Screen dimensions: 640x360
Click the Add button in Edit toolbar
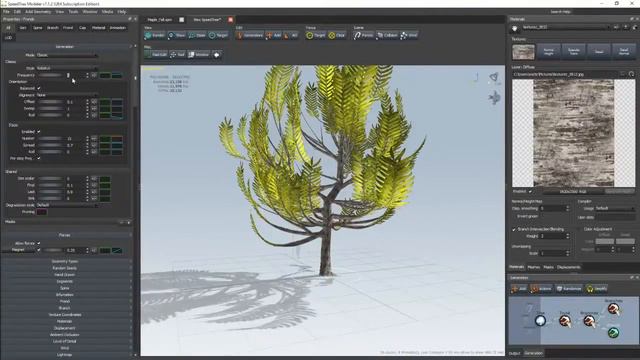[x=273, y=36]
